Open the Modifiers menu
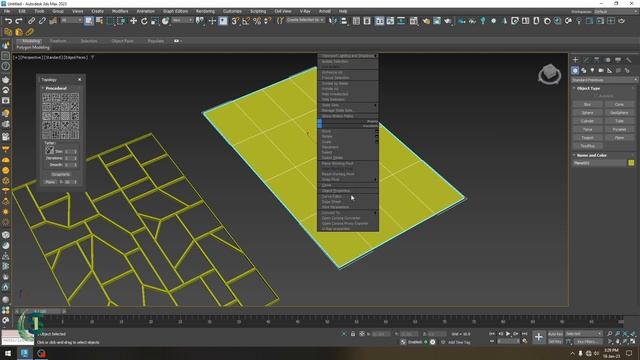 click(x=120, y=11)
